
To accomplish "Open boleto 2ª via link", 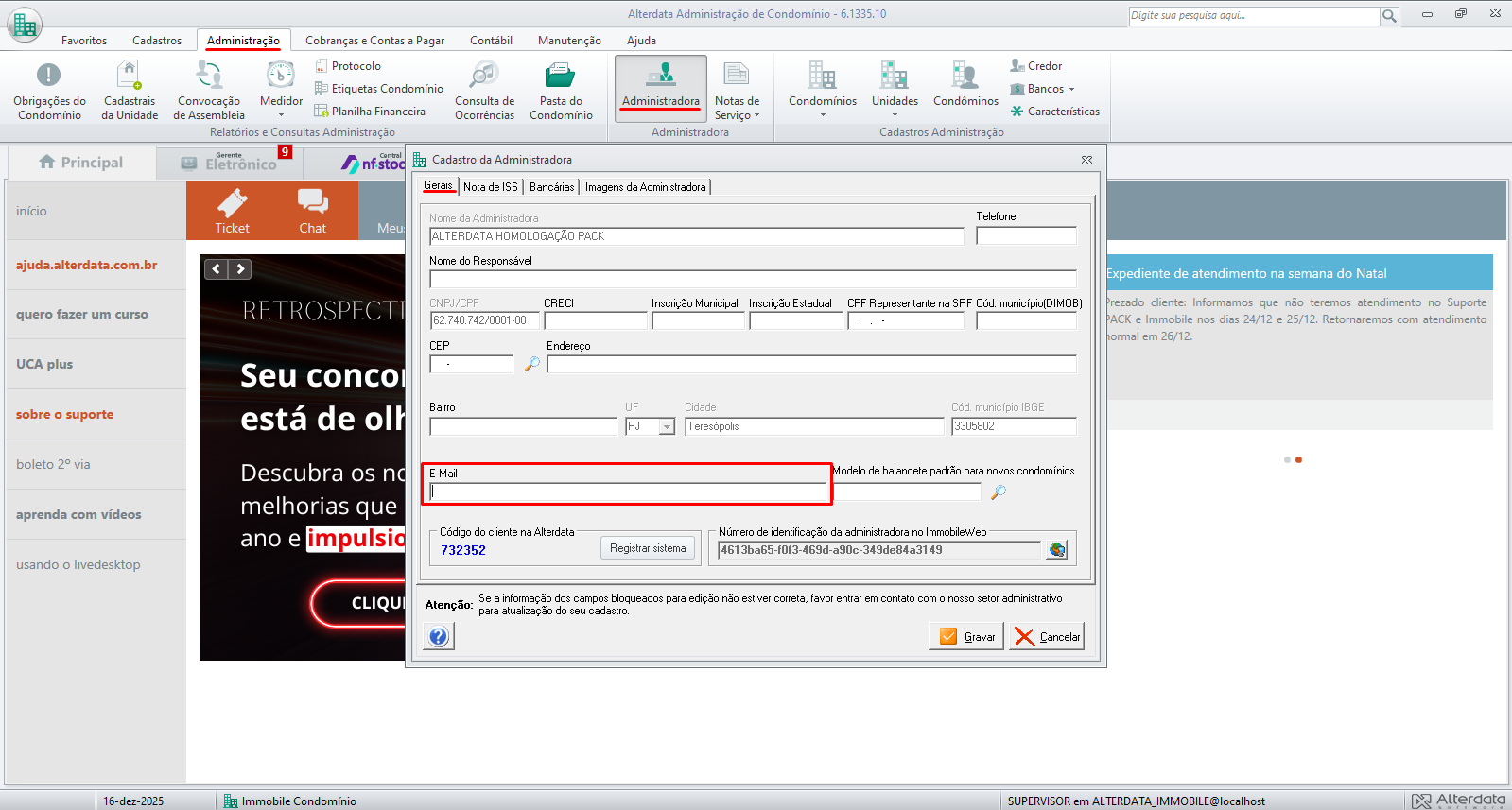I will (53, 464).
